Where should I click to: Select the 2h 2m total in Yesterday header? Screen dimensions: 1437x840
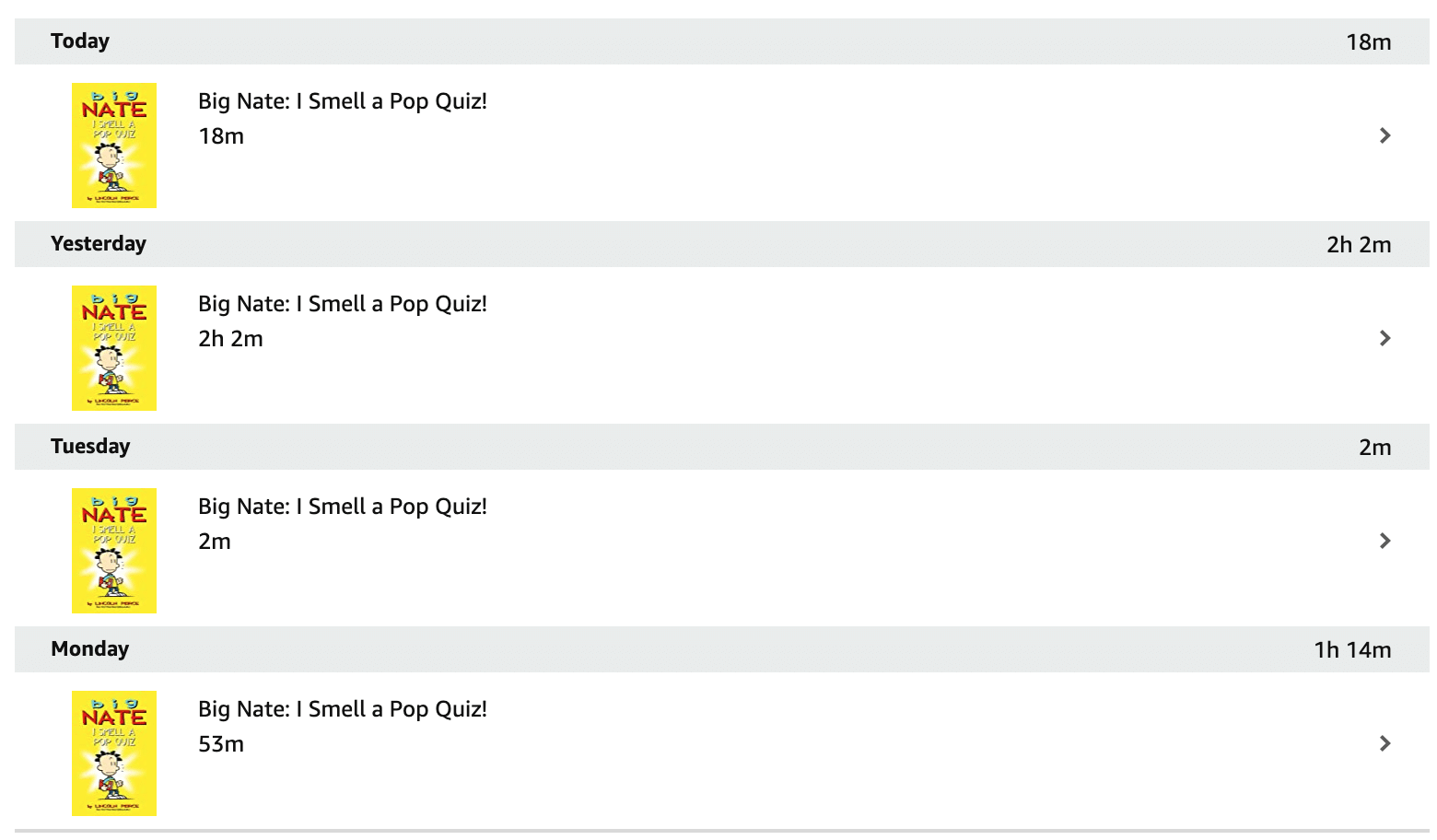point(1359,245)
